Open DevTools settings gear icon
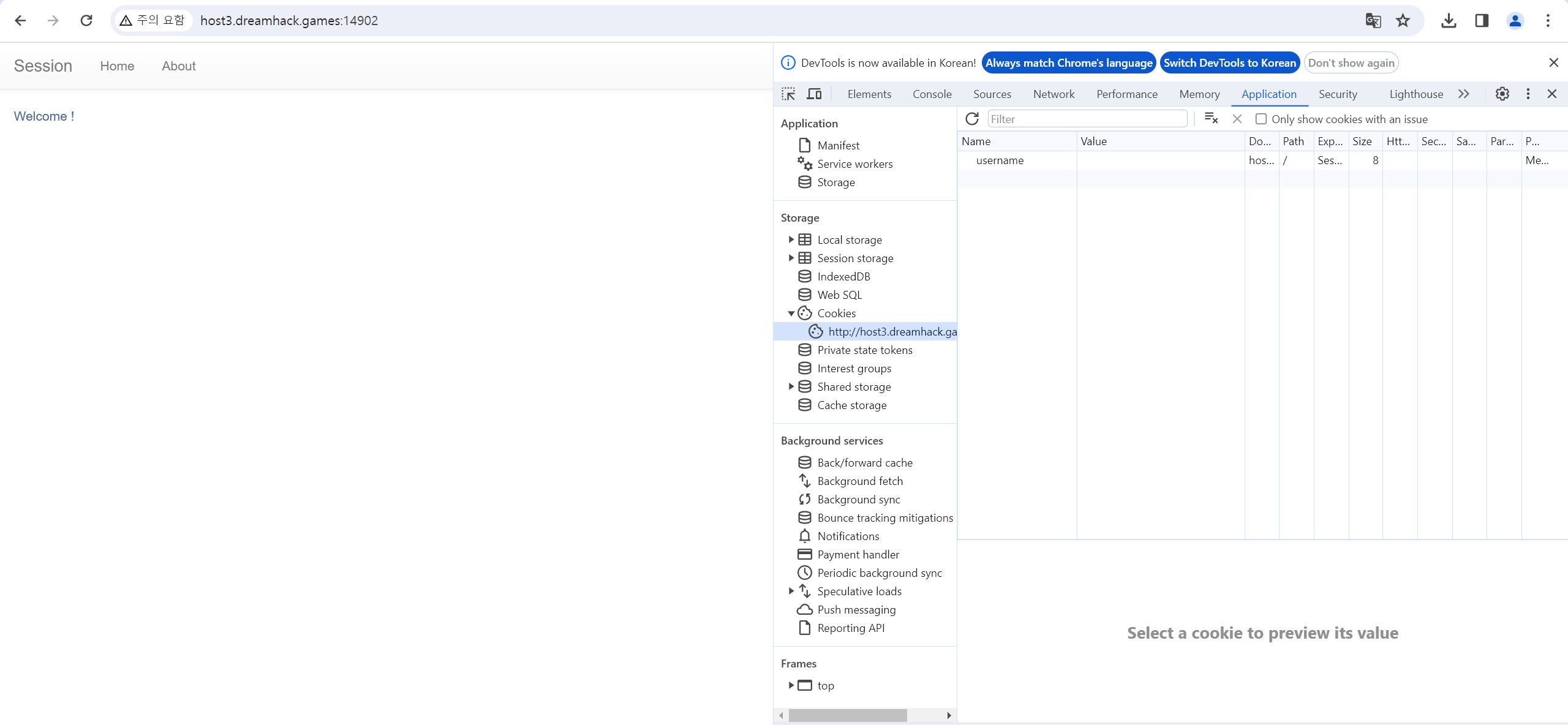The image size is (1568, 725). pyautogui.click(x=1502, y=94)
